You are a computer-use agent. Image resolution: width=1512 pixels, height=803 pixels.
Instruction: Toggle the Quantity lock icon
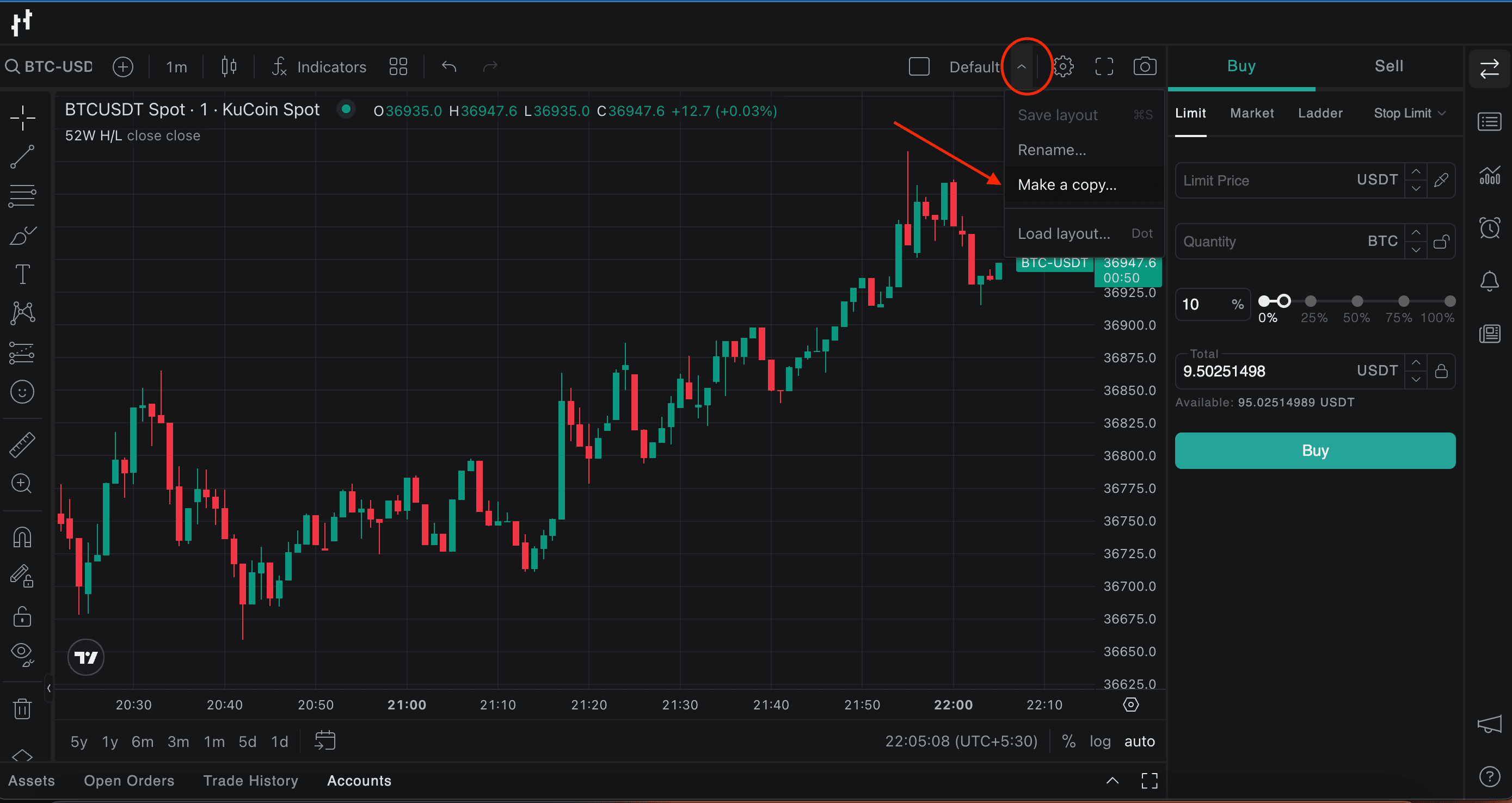coord(1441,242)
